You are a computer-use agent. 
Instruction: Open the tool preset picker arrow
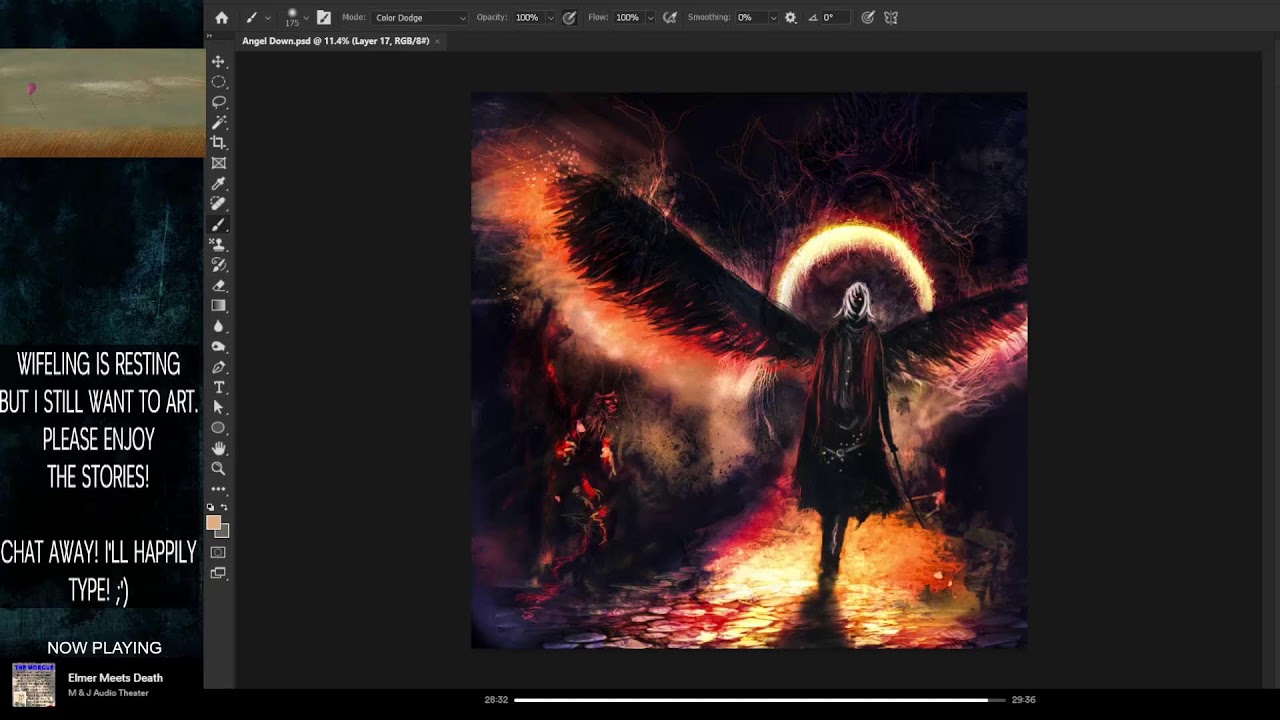point(268,18)
